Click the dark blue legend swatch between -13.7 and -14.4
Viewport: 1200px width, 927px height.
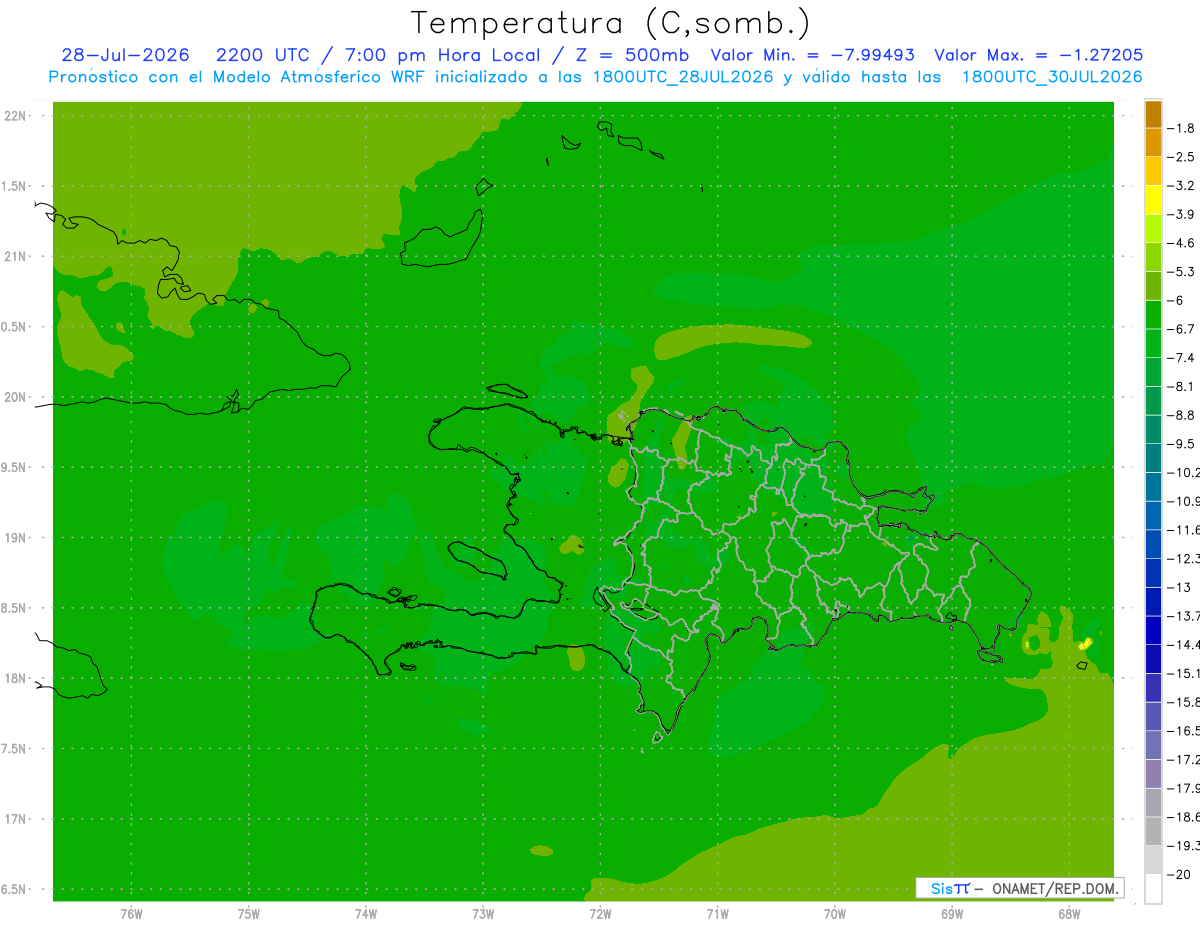[x=1153, y=631]
